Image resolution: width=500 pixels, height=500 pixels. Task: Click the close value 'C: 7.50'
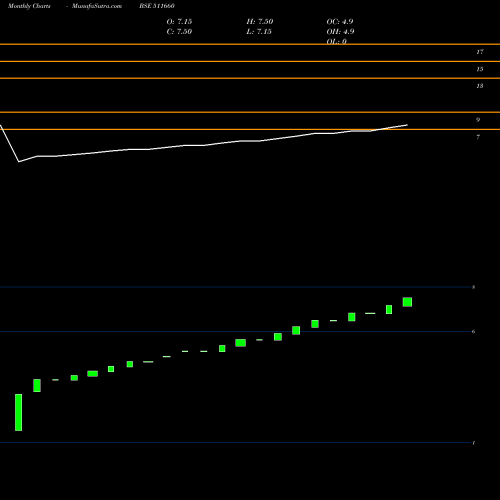[x=179, y=31]
